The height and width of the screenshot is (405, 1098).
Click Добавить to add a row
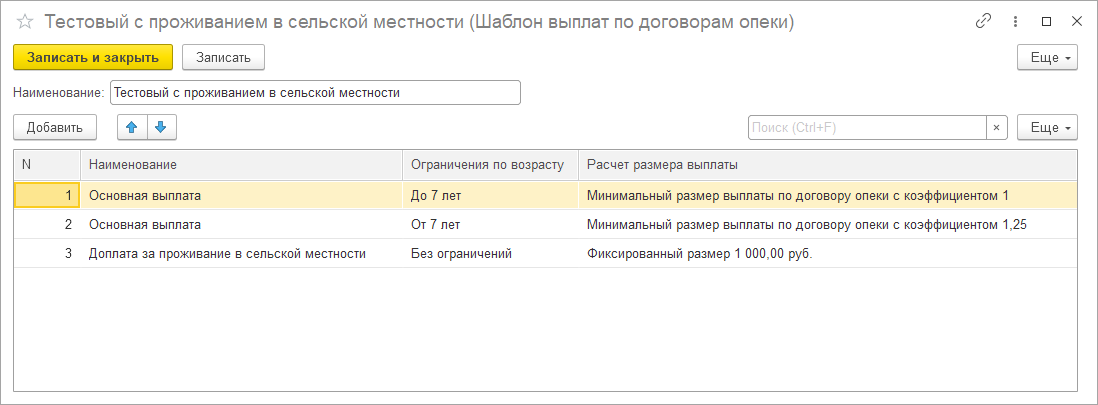pyautogui.click(x=55, y=127)
